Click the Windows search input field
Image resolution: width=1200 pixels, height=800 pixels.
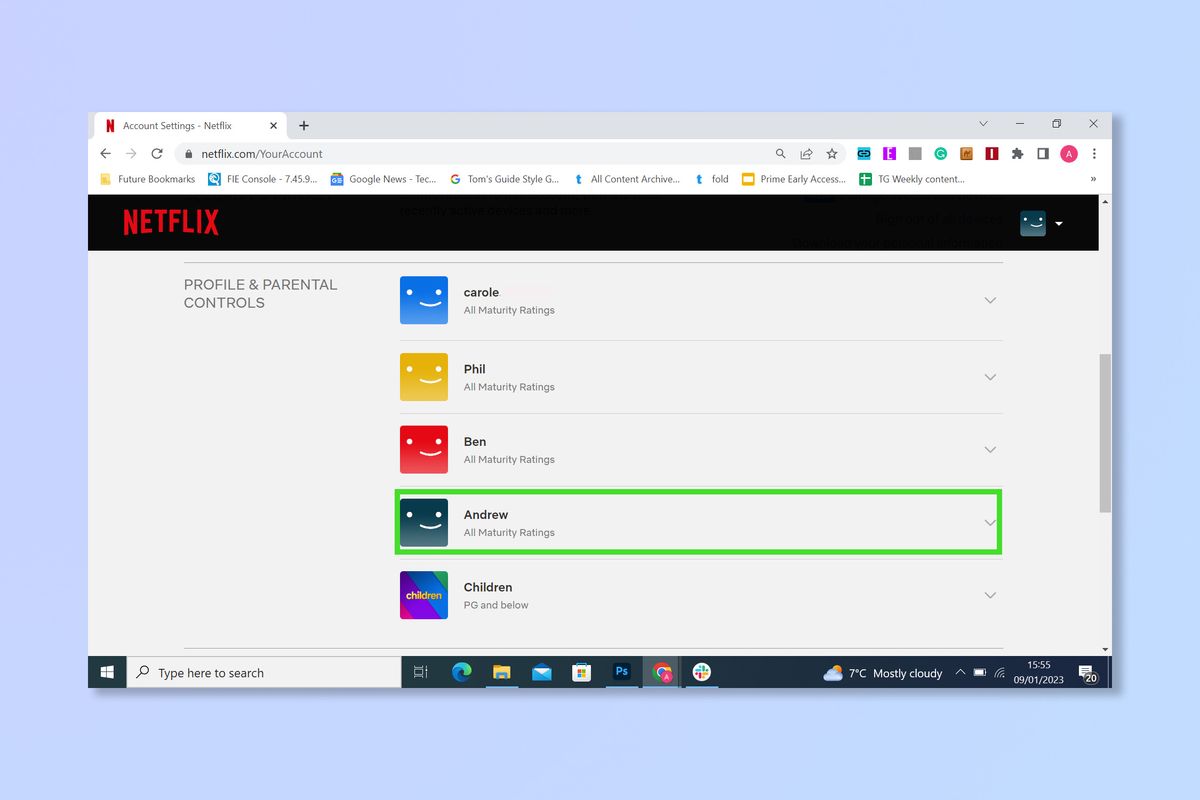(260, 672)
